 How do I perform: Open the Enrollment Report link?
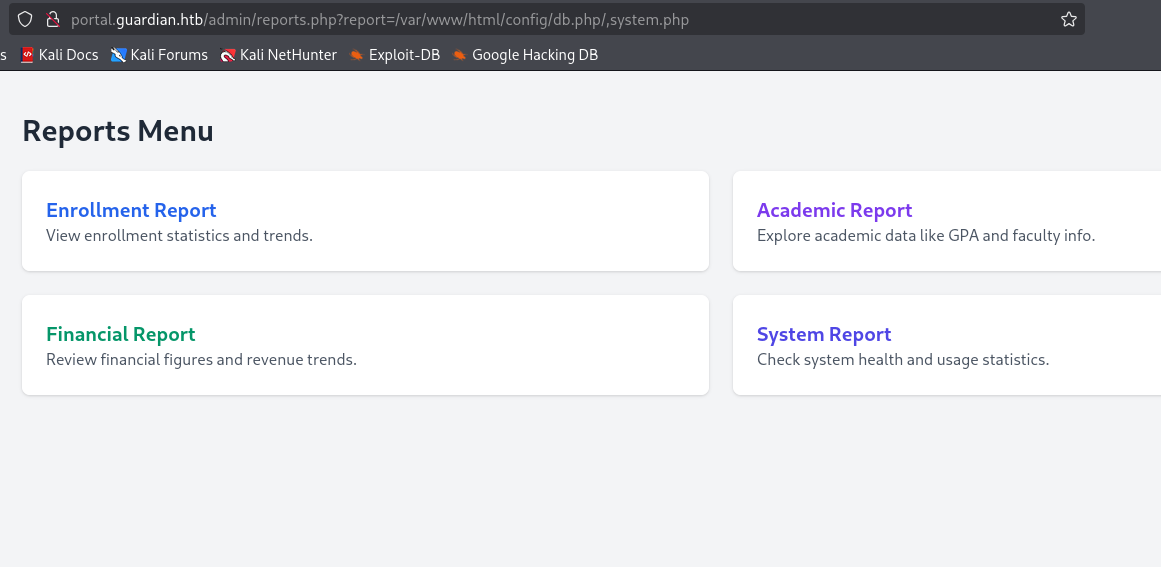click(x=131, y=210)
